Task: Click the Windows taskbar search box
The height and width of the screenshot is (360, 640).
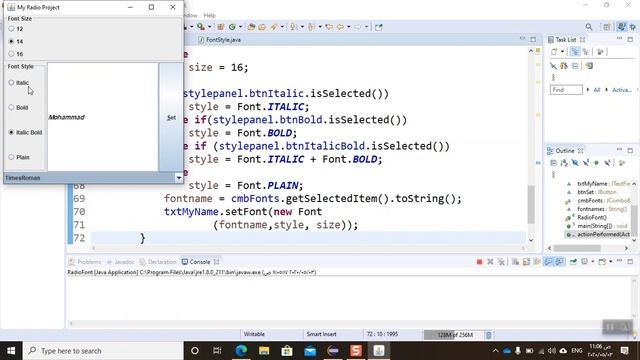Action: pyautogui.click(x=103, y=351)
